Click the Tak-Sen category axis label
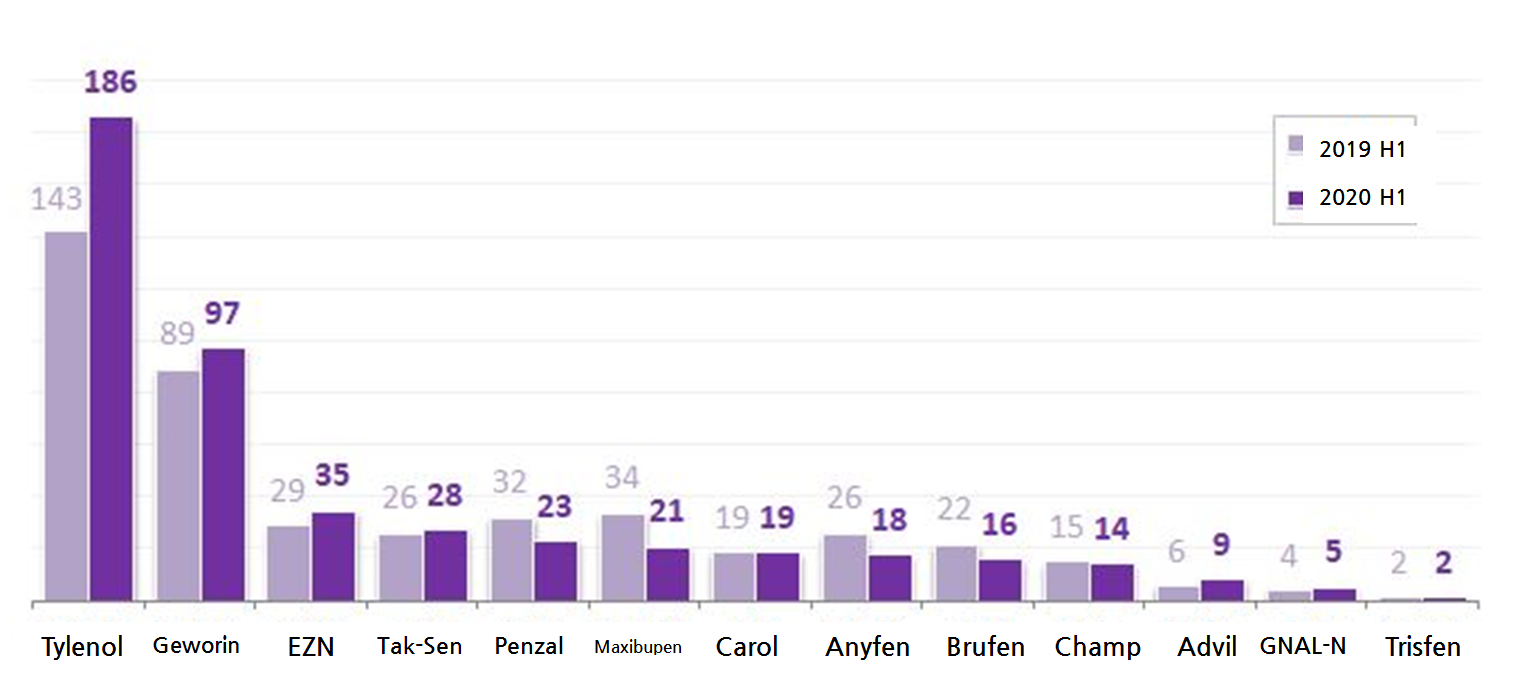 (x=420, y=646)
